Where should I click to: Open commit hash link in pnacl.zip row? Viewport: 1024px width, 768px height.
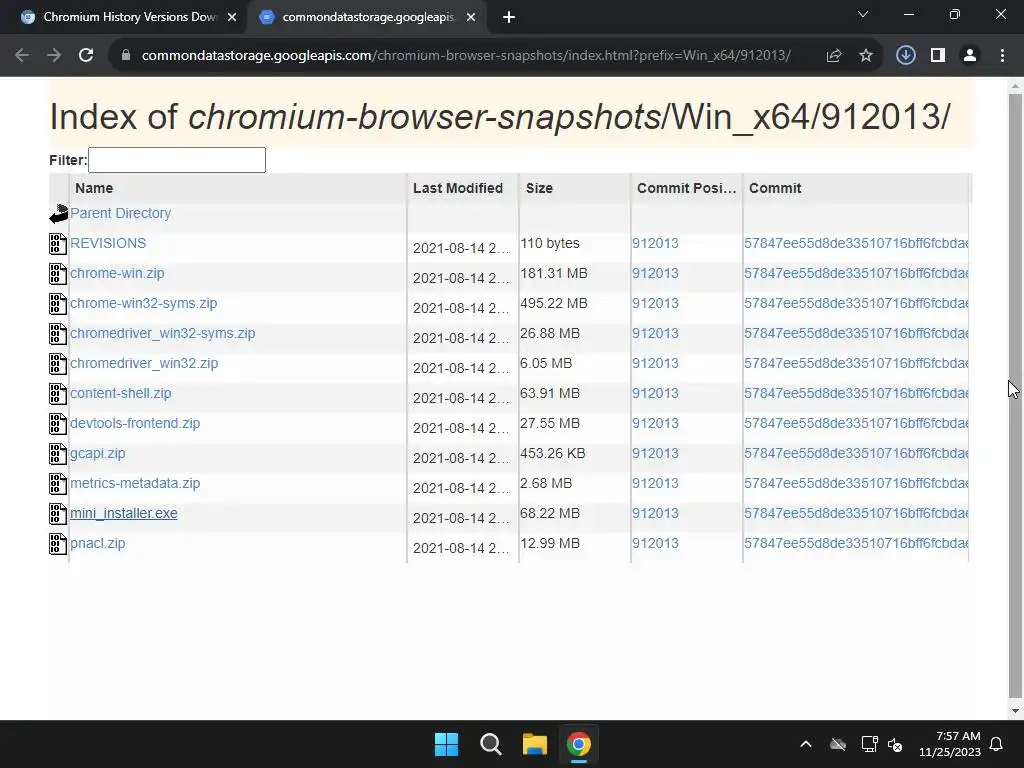pos(856,543)
